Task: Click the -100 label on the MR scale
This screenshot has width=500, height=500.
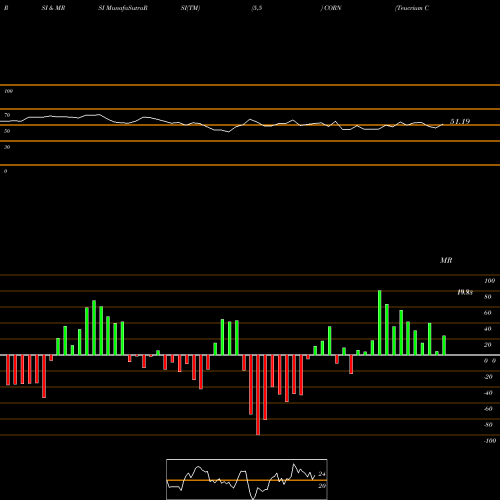Action: coord(490,441)
